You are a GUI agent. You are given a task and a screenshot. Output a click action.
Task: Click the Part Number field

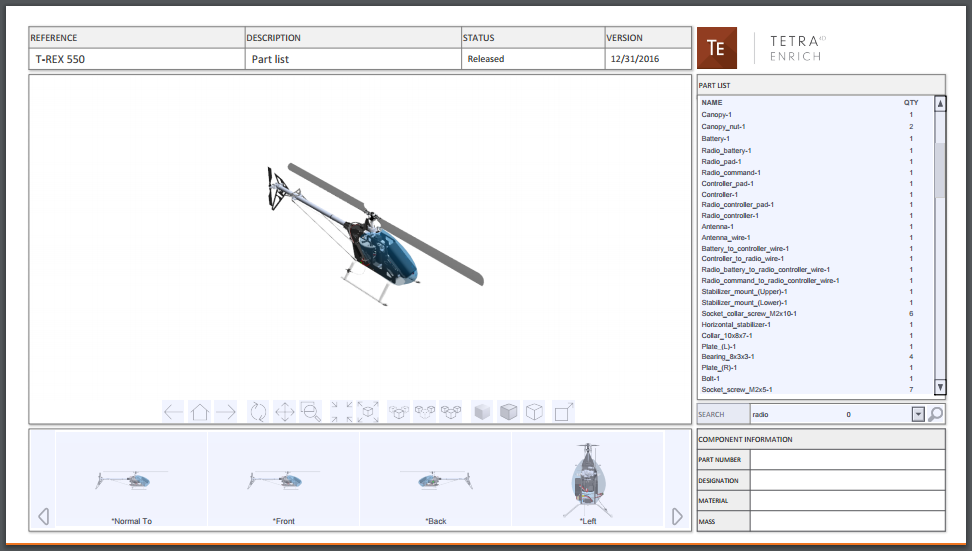pyautogui.click(x=847, y=459)
